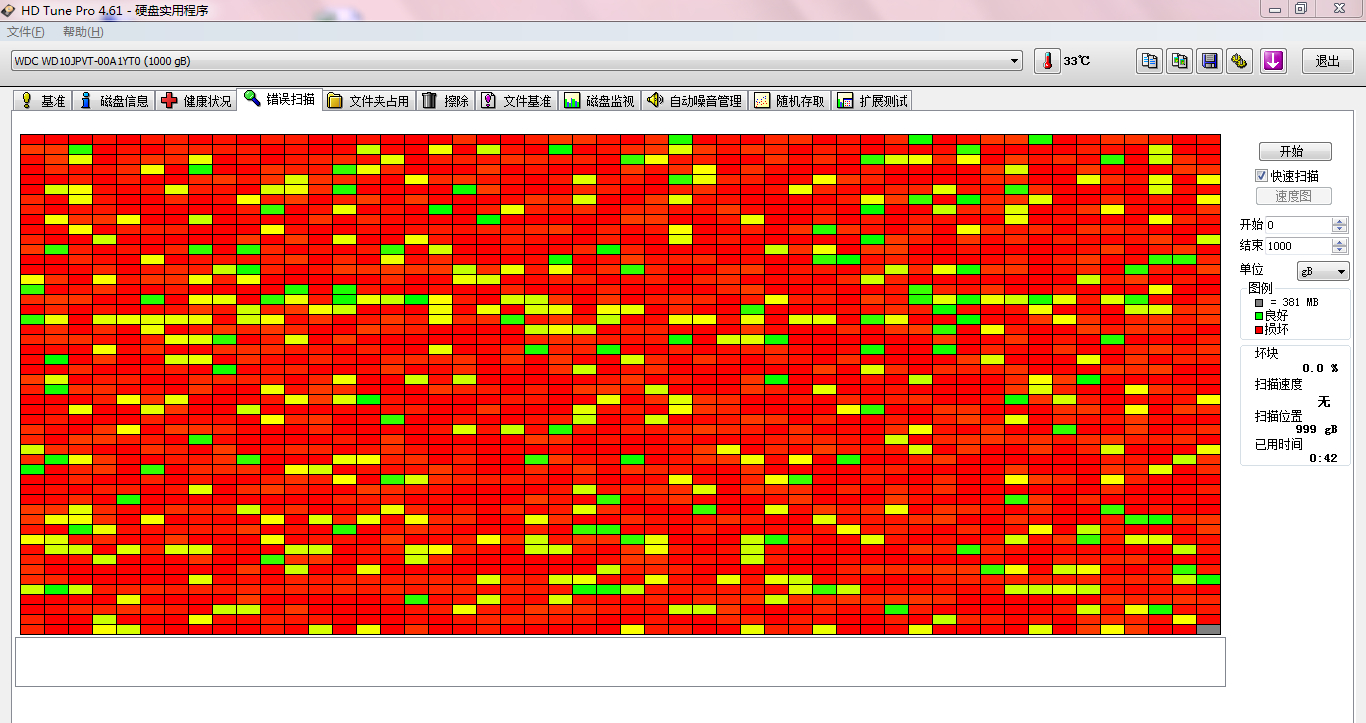The image size is (1366, 723).
Task: Decrease the 结束 value with down arrow
Action: 1340,250
